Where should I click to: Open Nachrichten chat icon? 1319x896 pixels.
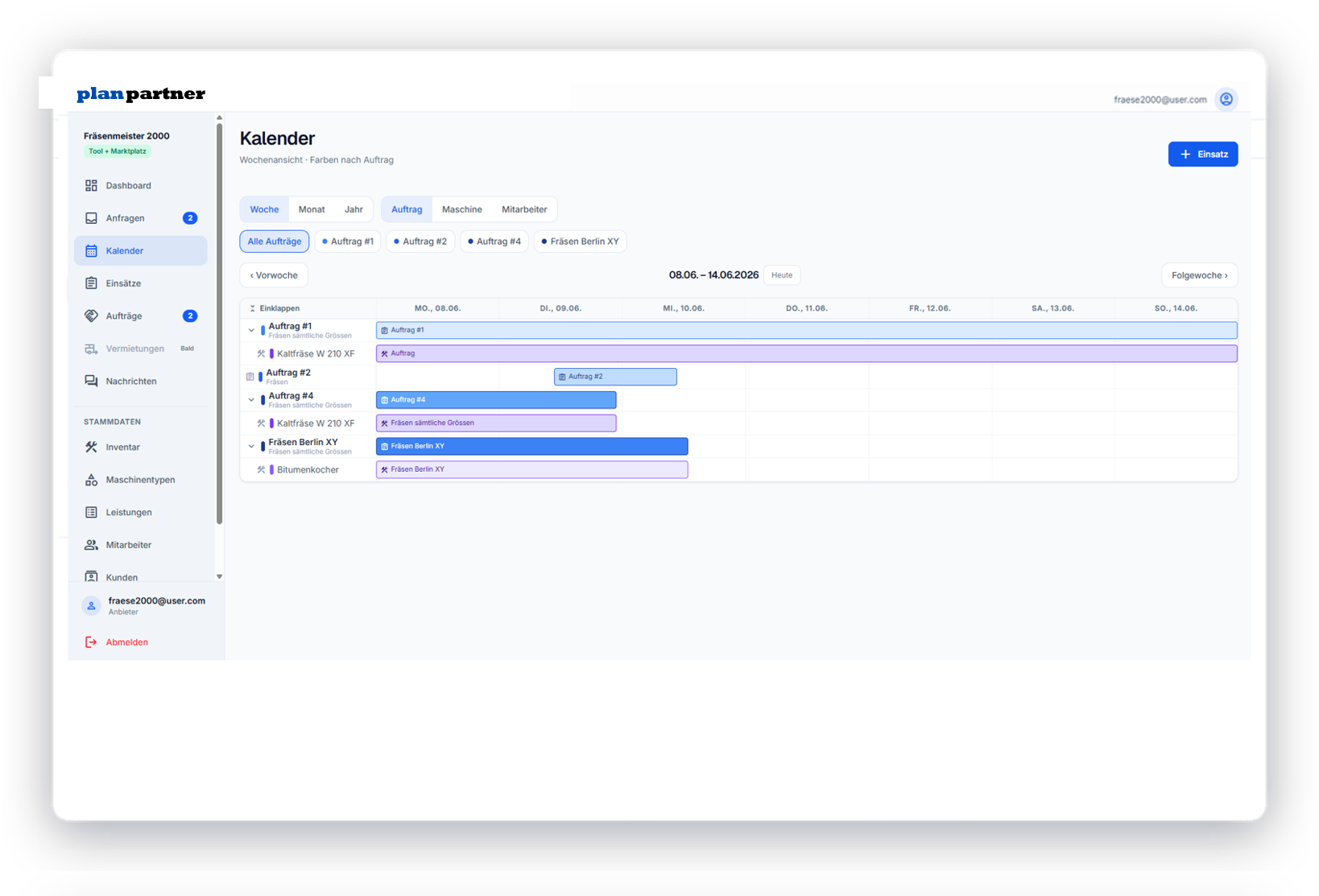[x=91, y=381]
